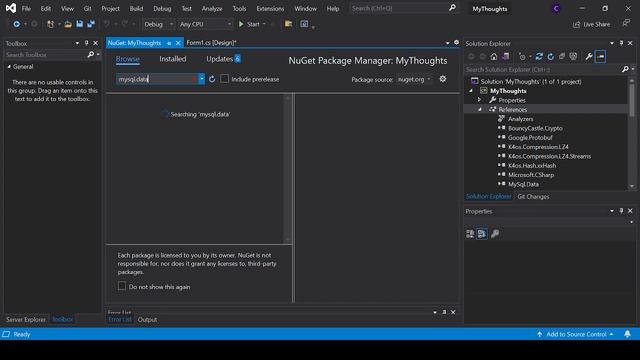Pin the Toolbox panel
The image size is (640, 360).
click(x=87, y=43)
